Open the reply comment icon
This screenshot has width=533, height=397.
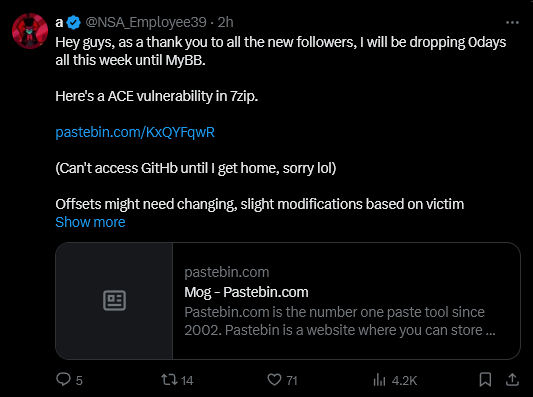coord(63,379)
